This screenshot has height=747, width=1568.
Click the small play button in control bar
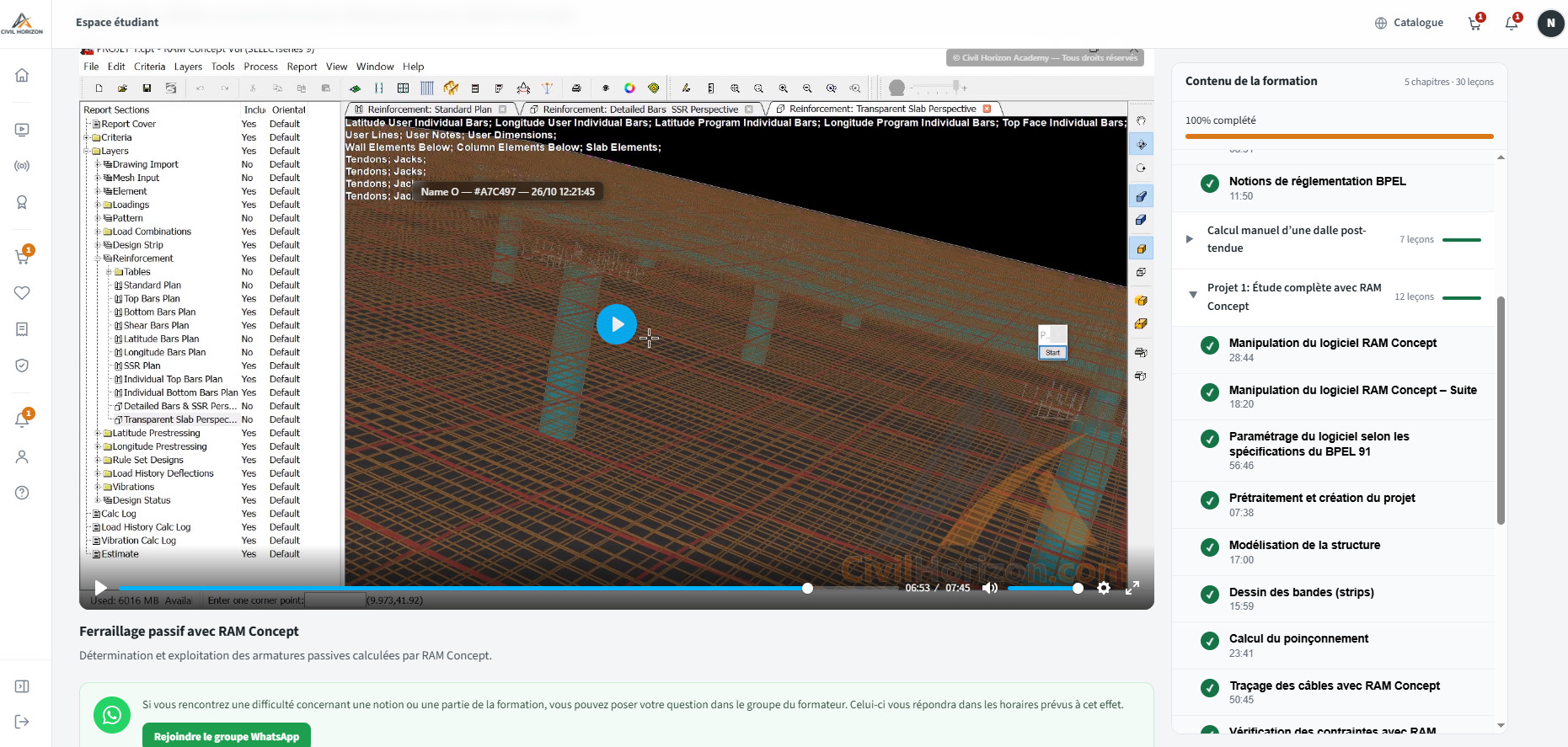coord(100,588)
